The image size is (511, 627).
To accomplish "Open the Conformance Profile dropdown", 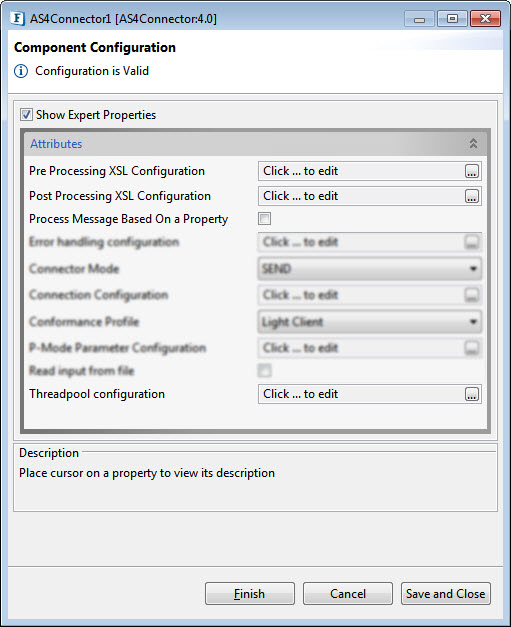I will 369,321.
